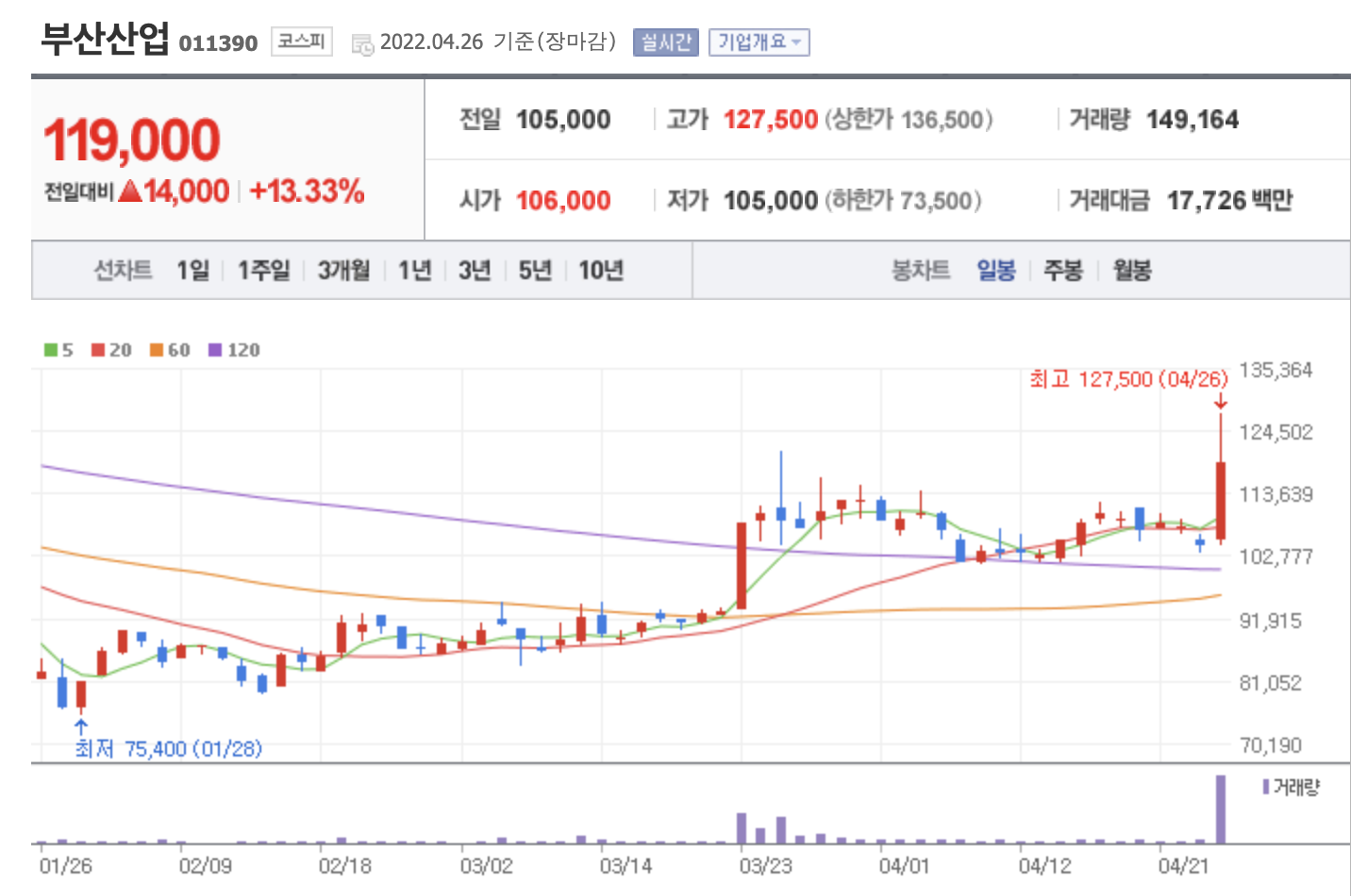Click the 시가 value 106,000
1351x896 pixels.
[563, 201]
